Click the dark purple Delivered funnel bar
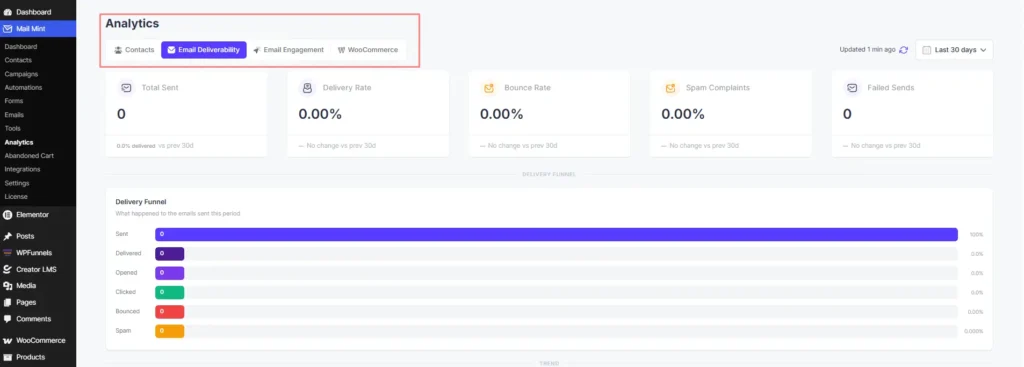 coord(170,253)
